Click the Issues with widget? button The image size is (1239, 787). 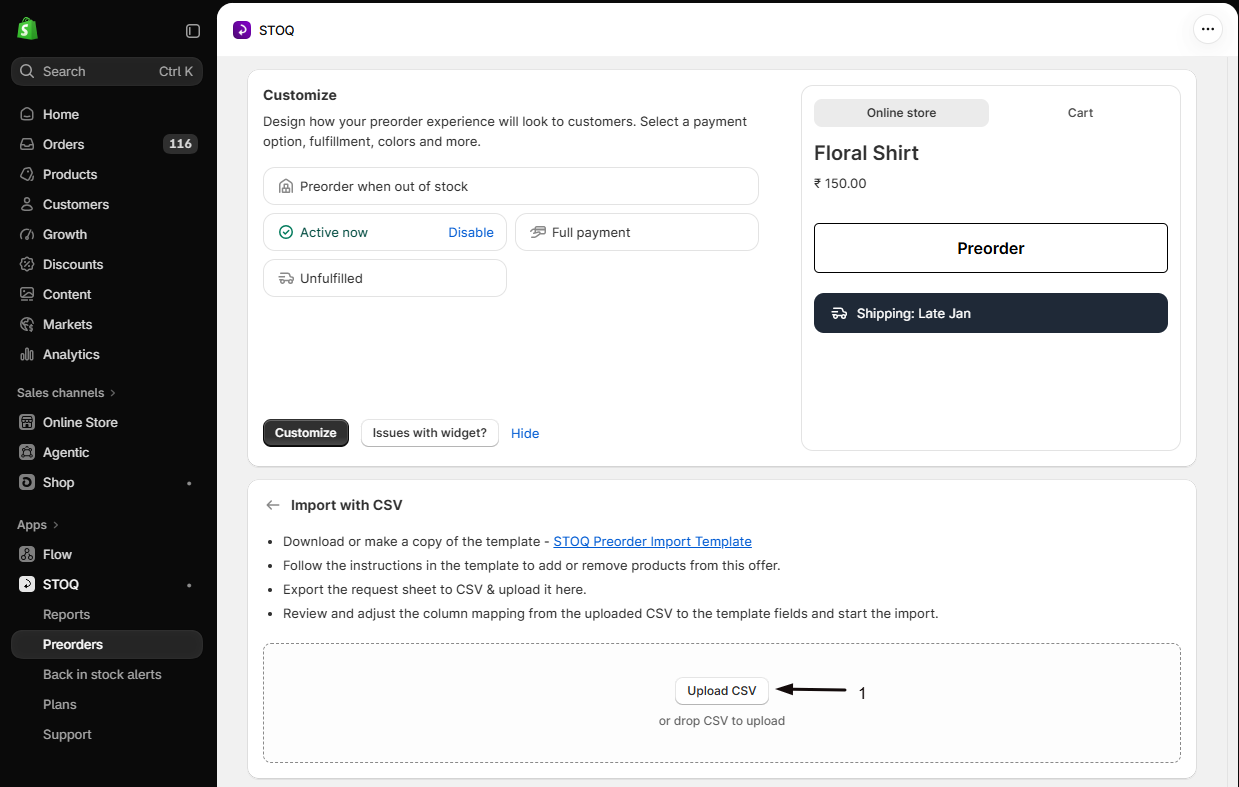[430, 433]
